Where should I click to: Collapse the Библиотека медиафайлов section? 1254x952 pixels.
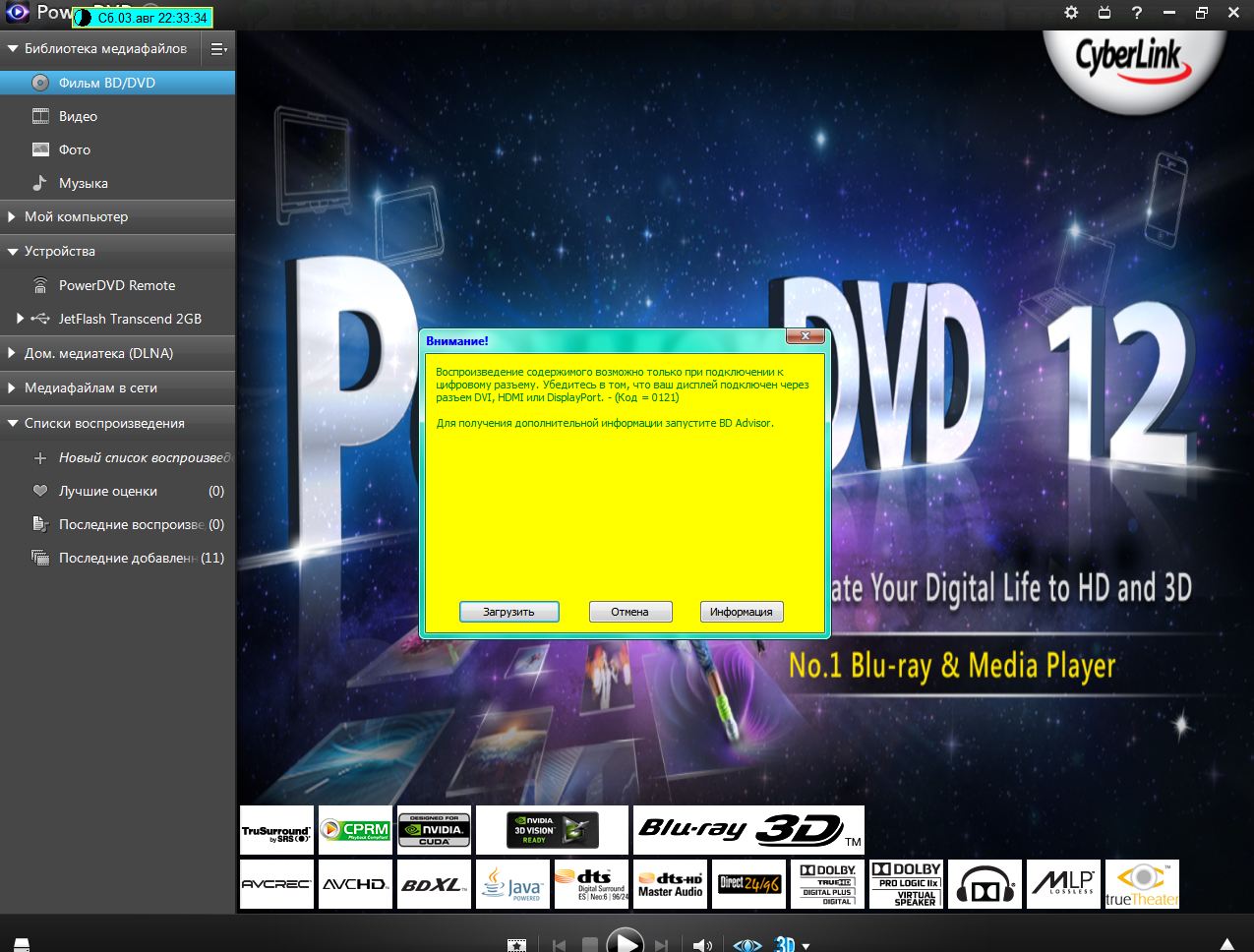pos(13,48)
